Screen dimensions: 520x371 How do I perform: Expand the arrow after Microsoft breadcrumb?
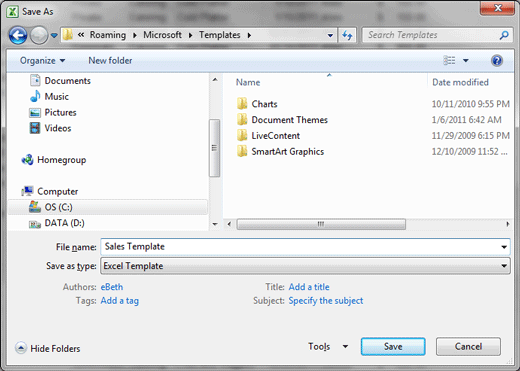tap(190, 35)
